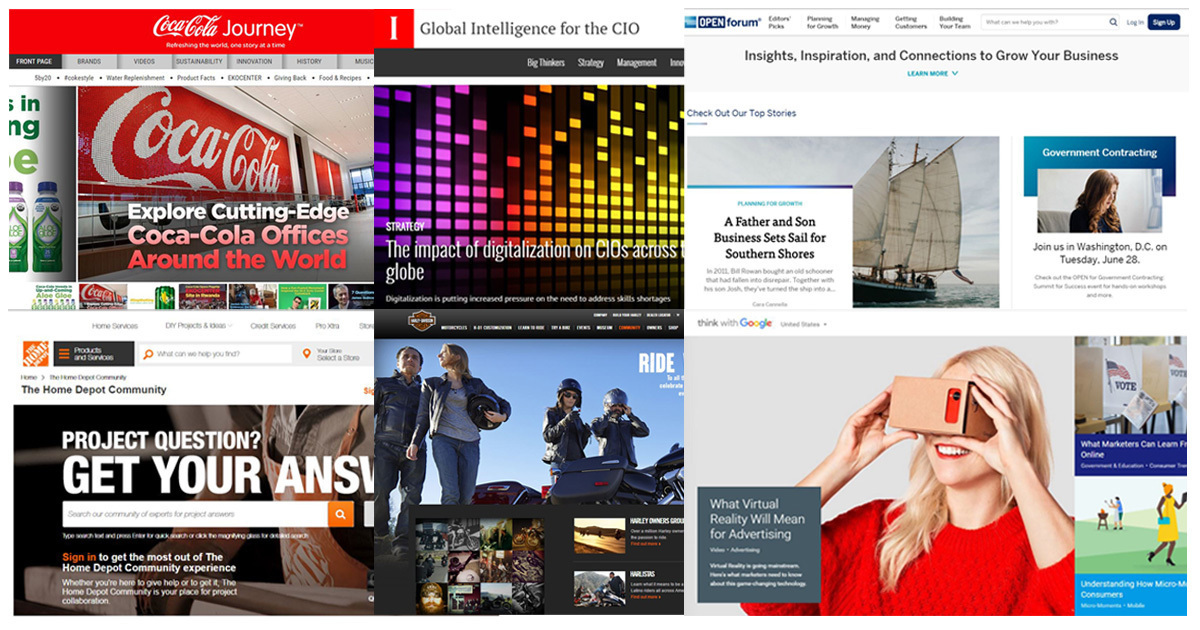Expand the dropdown arrow beside Dealer Locator
The image size is (1200, 630).
coord(677,315)
